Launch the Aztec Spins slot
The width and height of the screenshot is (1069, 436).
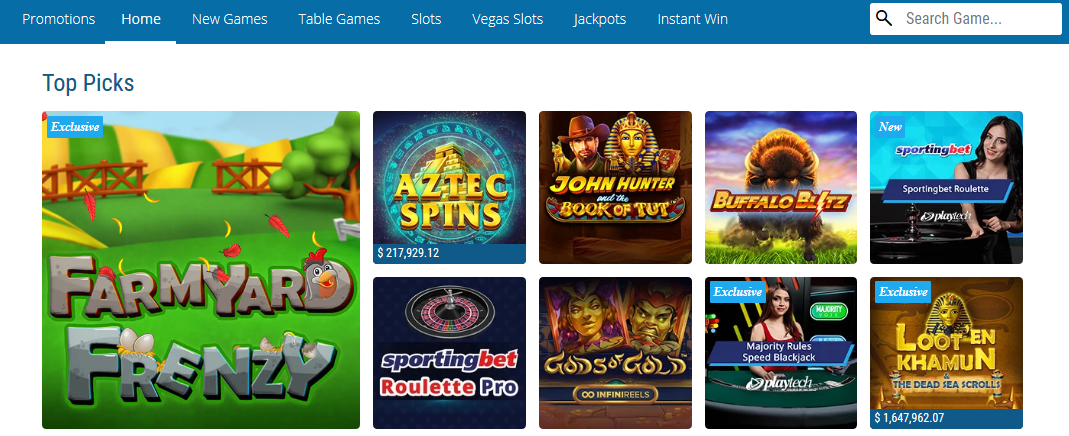coord(449,187)
